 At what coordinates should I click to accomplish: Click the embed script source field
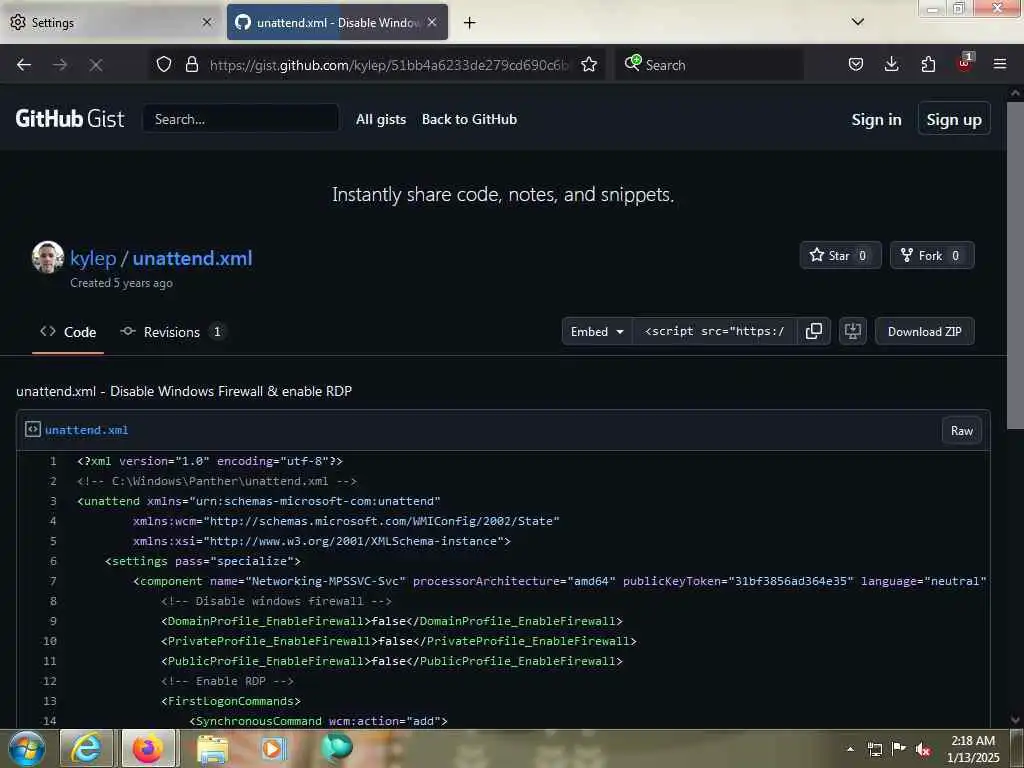tap(714, 332)
